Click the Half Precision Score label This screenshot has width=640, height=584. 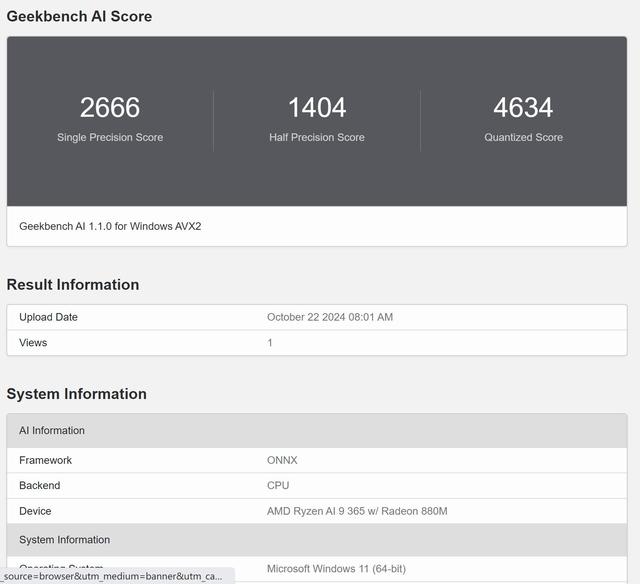click(317, 137)
